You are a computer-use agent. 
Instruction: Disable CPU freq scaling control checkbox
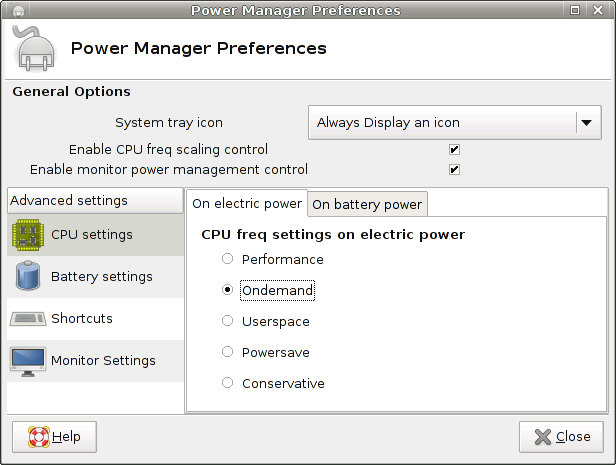pos(454,150)
